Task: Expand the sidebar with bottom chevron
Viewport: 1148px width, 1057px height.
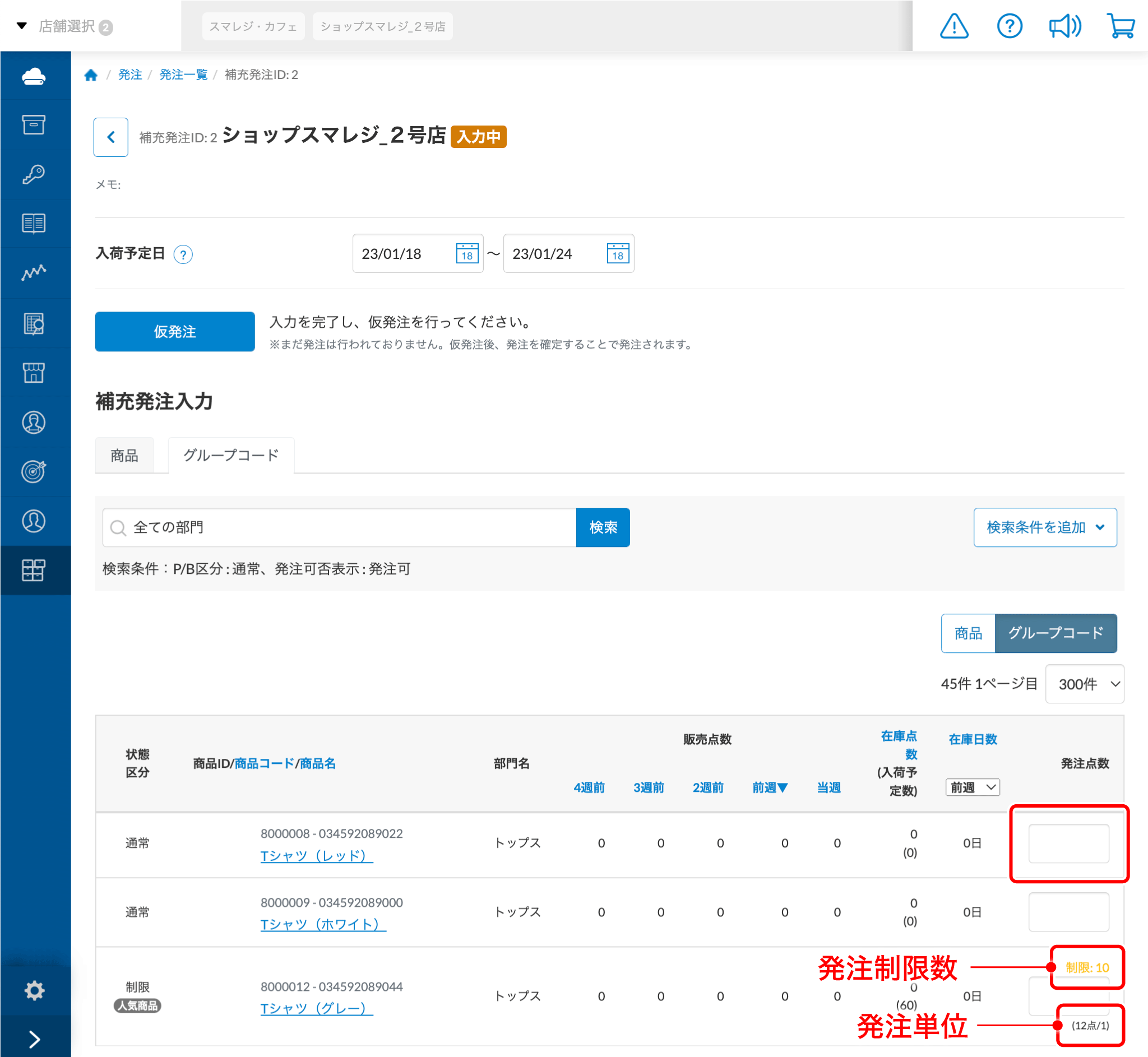Action: click(34, 1039)
